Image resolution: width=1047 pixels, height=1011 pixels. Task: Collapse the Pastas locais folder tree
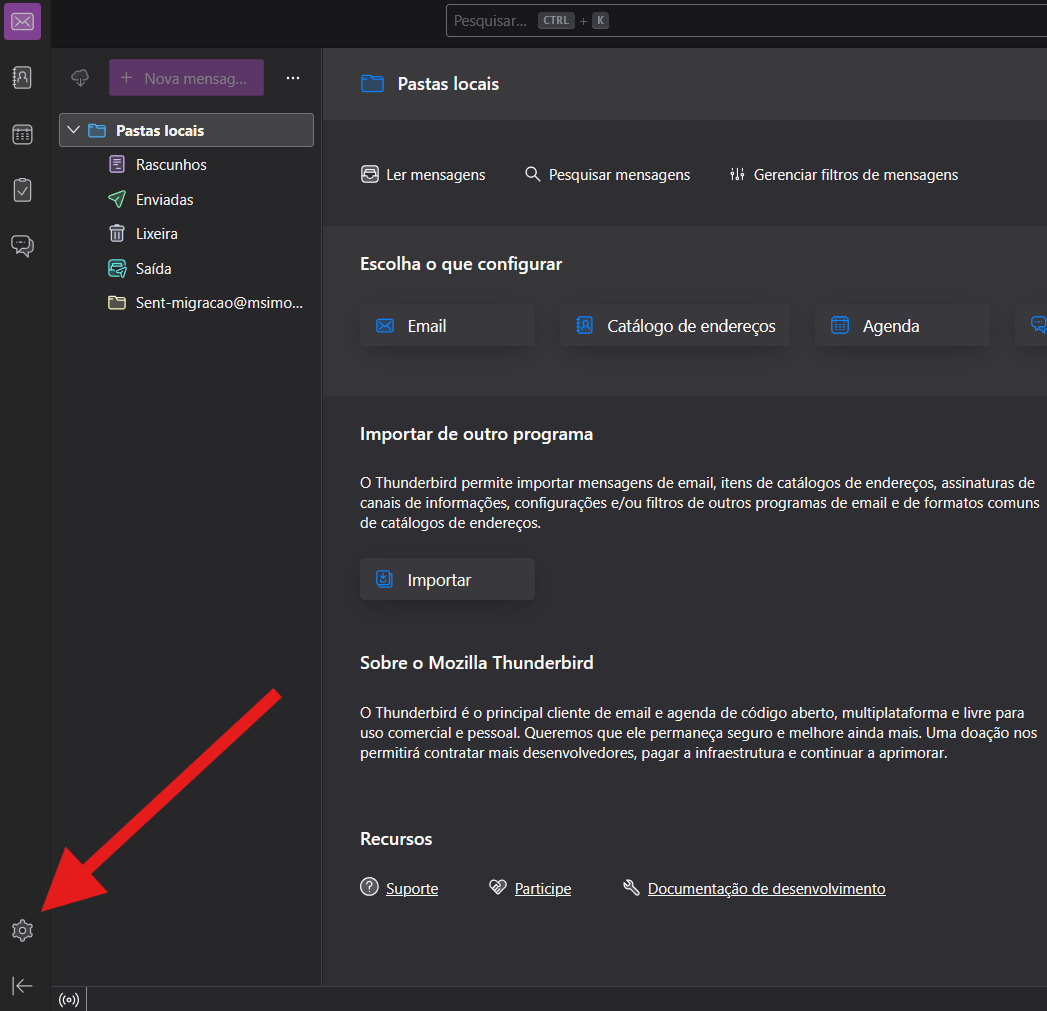click(x=73, y=130)
